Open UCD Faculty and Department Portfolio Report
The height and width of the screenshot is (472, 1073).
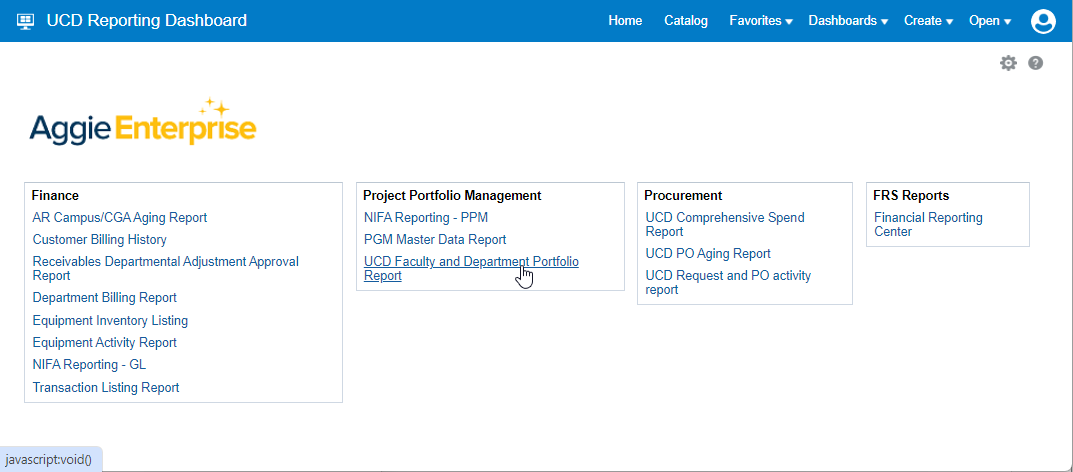click(x=471, y=269)
